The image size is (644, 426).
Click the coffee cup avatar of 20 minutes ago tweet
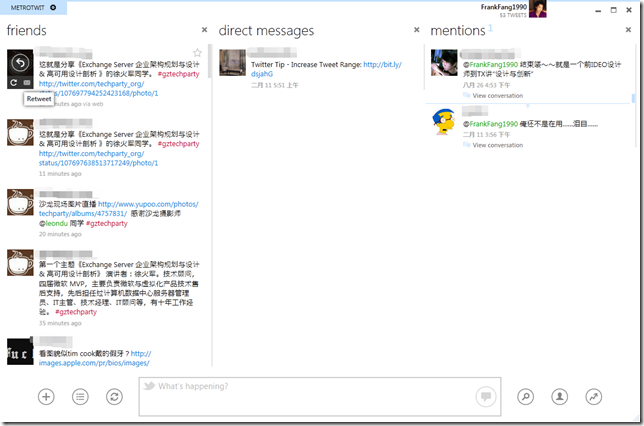pyautogui.click(x=20, y=203)
